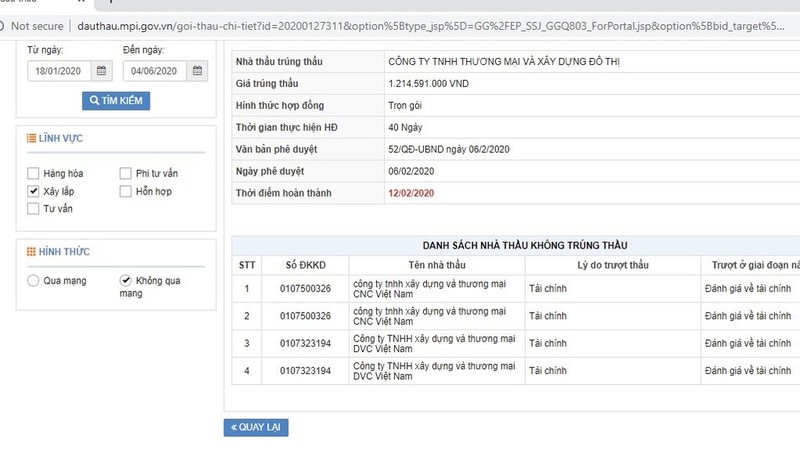
Task: Click the Tên nhà thầu column header
Action: (x=437, y=265)
